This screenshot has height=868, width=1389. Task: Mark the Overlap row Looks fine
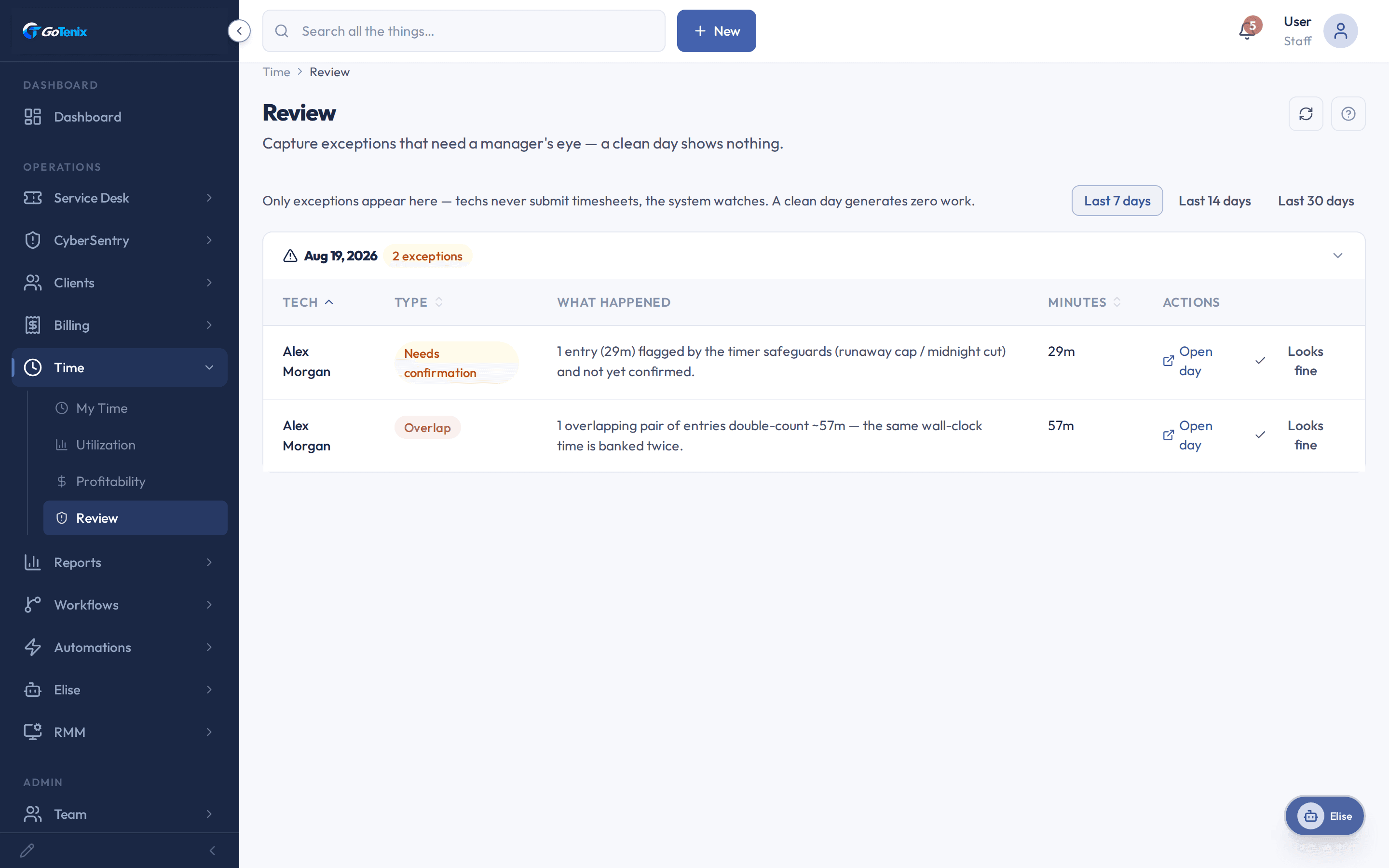1290,435
